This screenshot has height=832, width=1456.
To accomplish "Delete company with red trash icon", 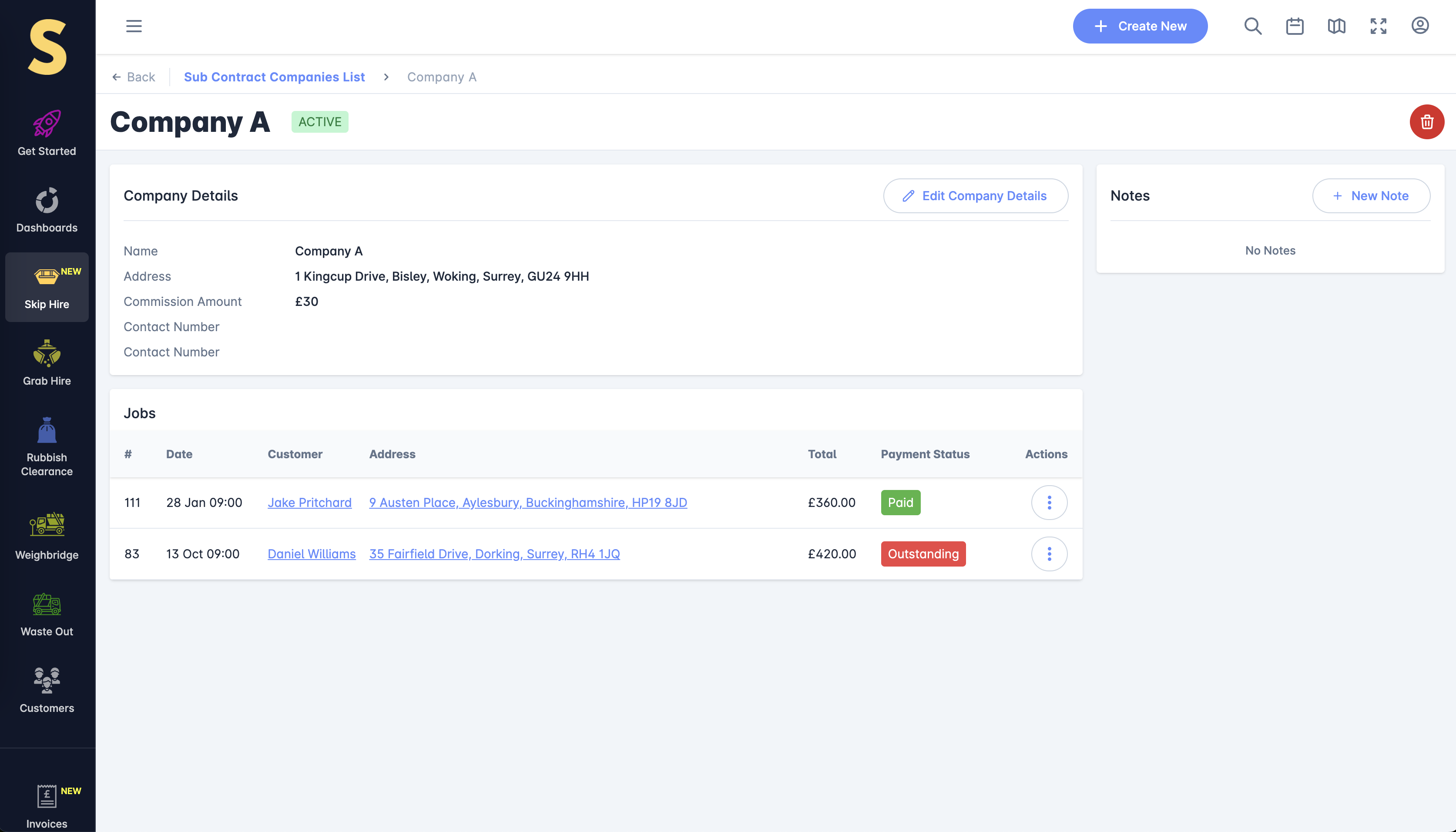I will coord(1427,122).
